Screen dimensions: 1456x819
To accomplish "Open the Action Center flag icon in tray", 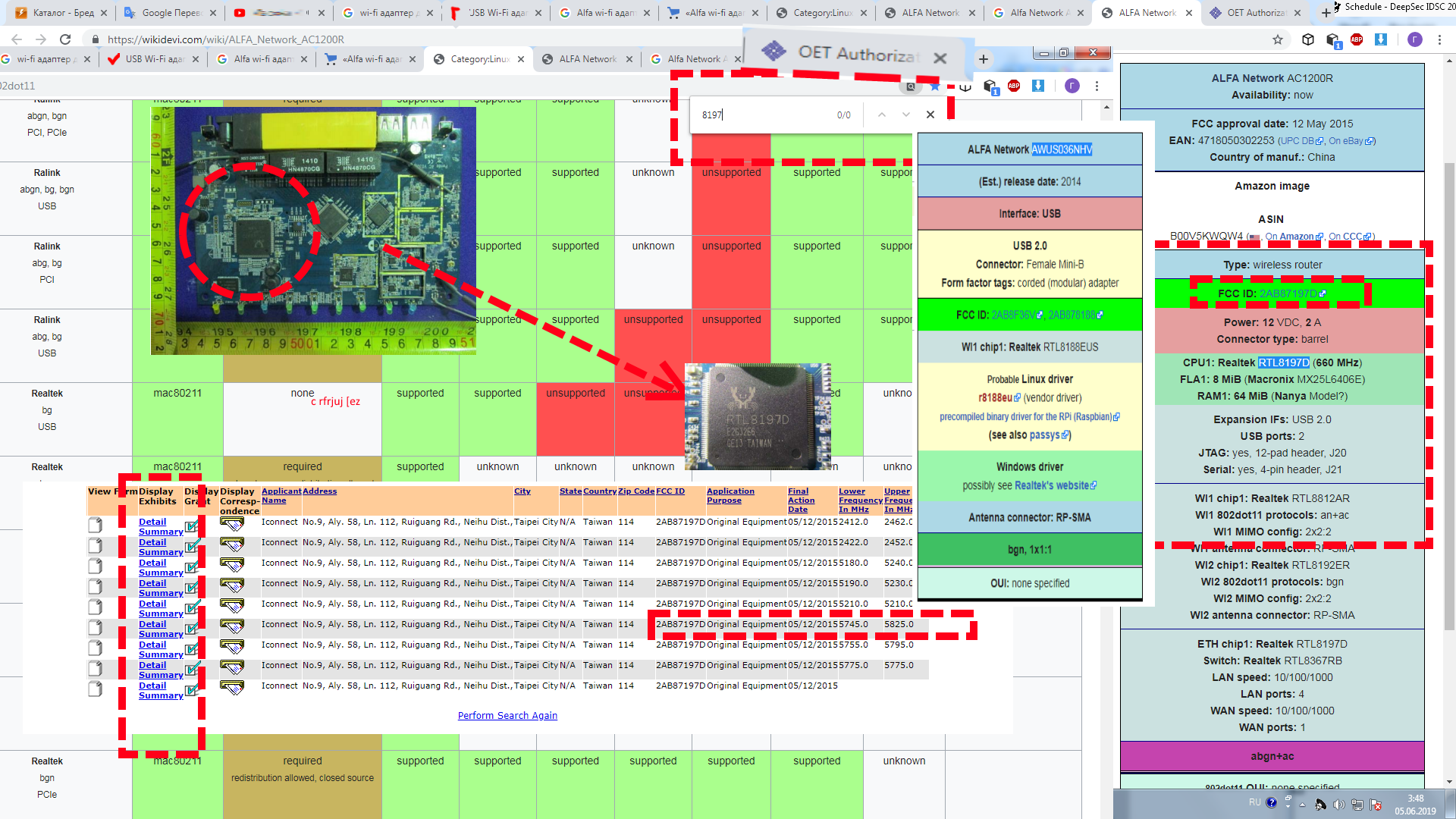I will 1376,805.
